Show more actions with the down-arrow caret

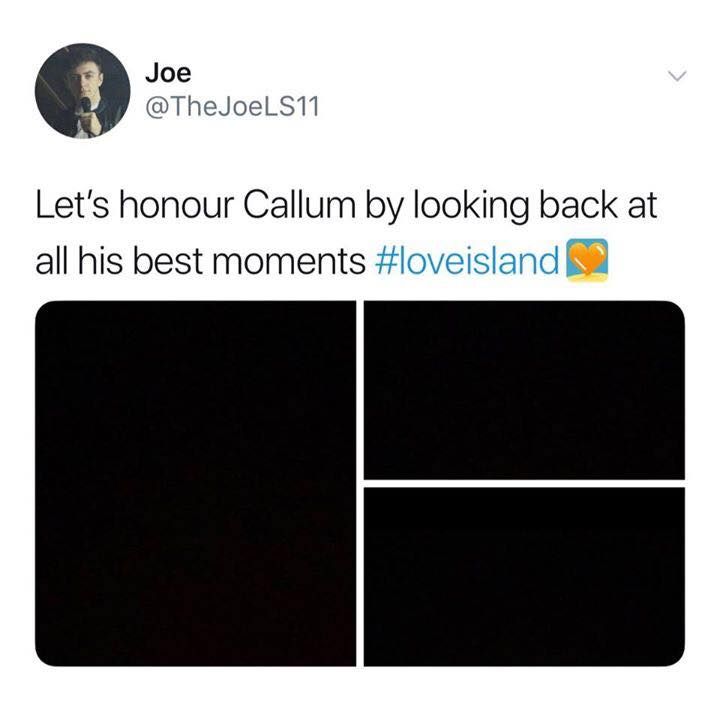point(677,75)
